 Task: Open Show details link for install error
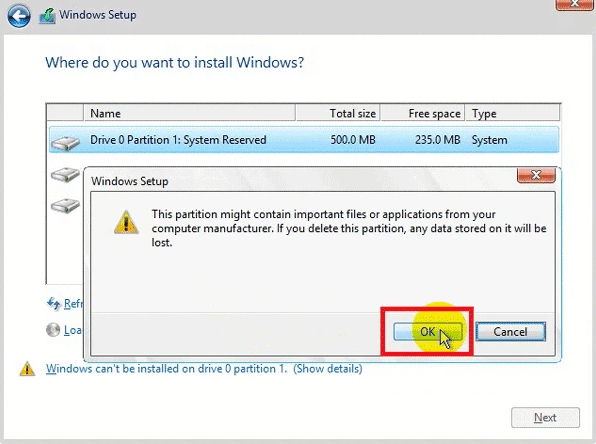pos(327,368)
